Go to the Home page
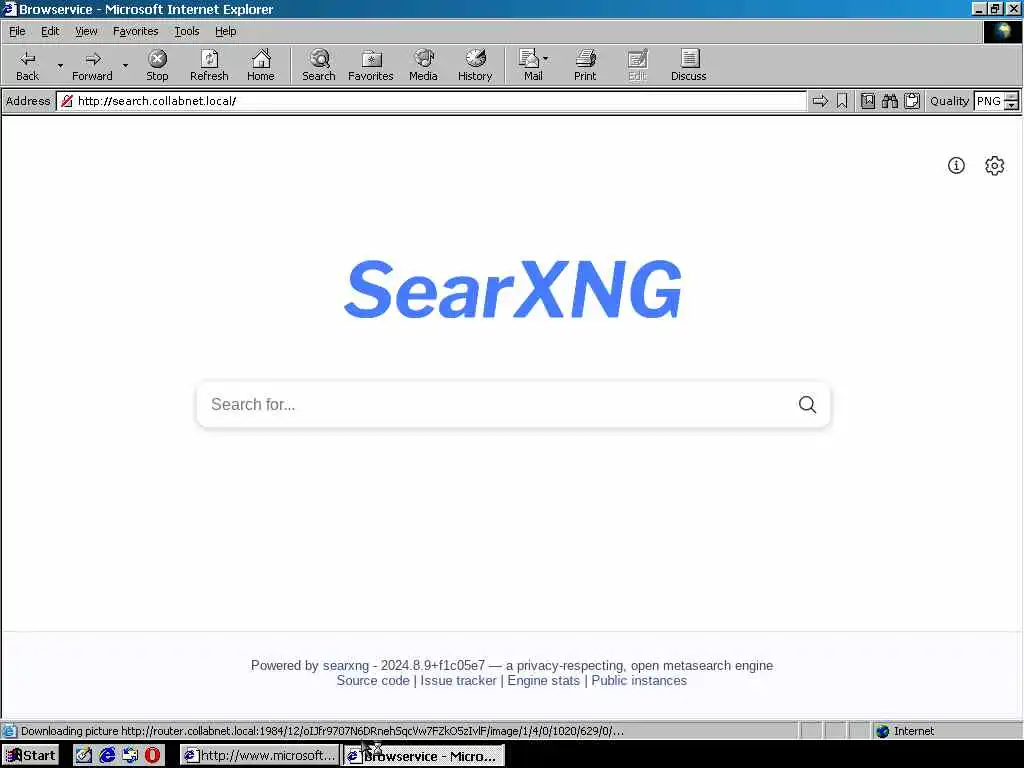Screen dimensions: 1024x768 point(261,65)
